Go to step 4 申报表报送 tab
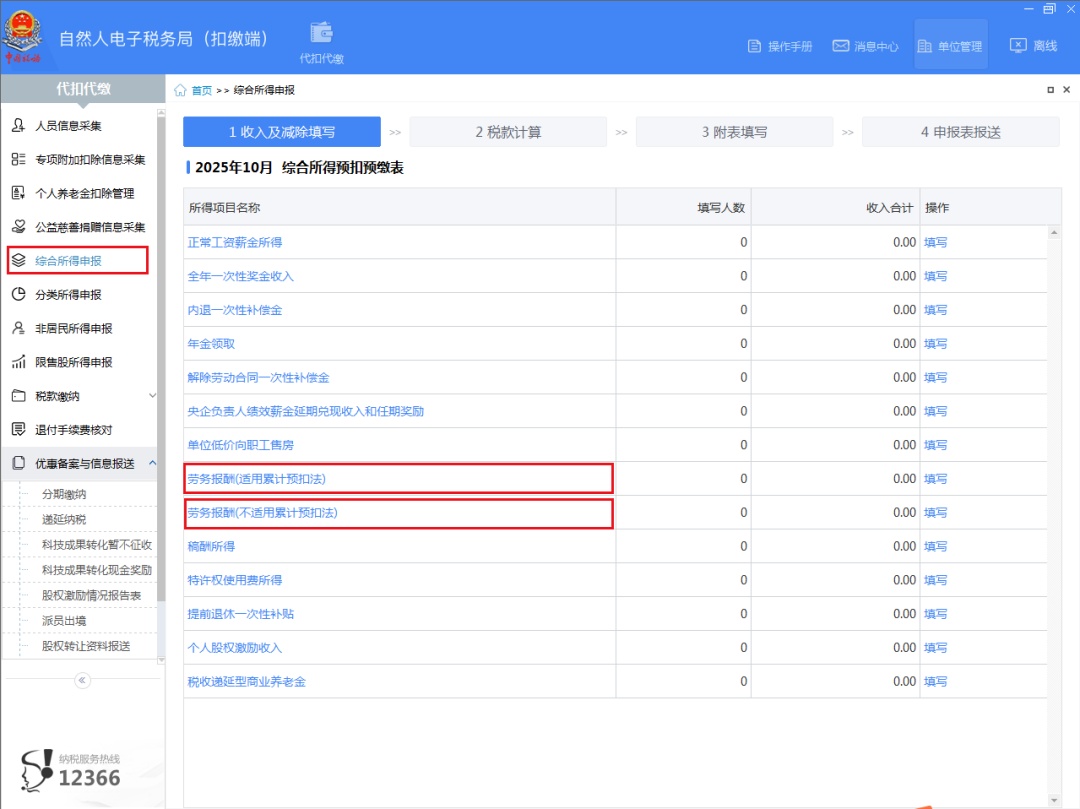Viewport: 1080px width, 809px height. 960,132
